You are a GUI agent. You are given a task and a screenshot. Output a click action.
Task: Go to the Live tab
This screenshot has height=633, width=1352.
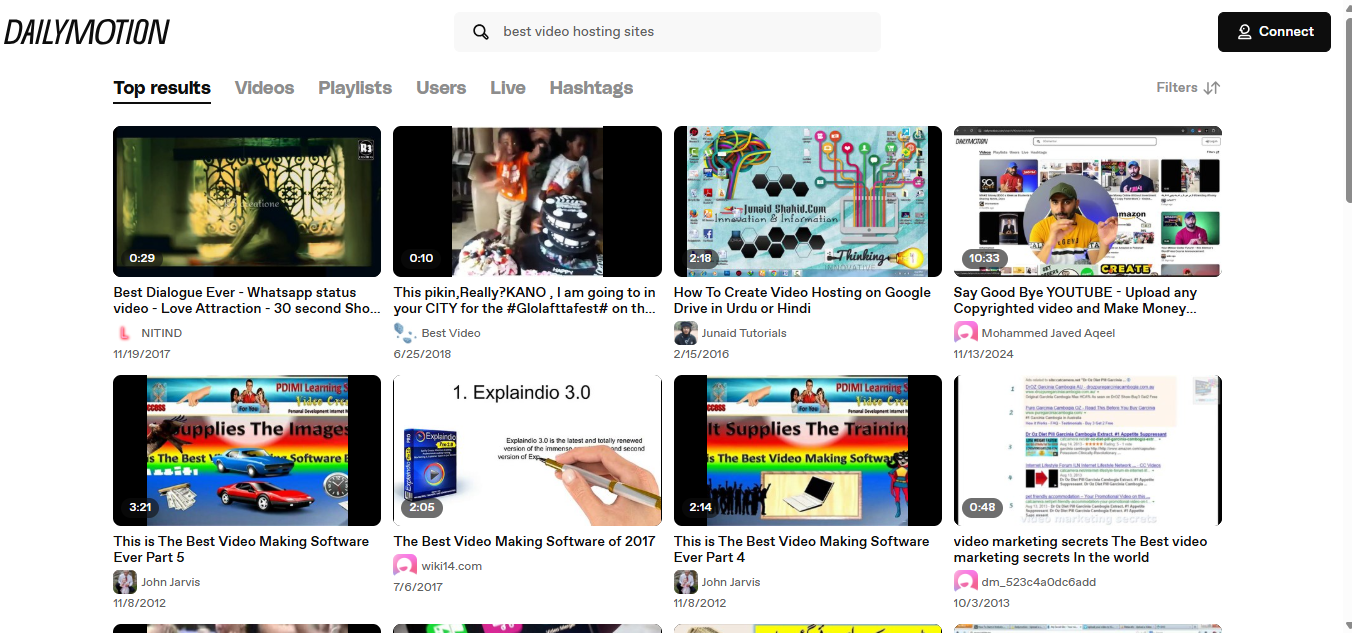pyautogui.click(x=508, y=88)
